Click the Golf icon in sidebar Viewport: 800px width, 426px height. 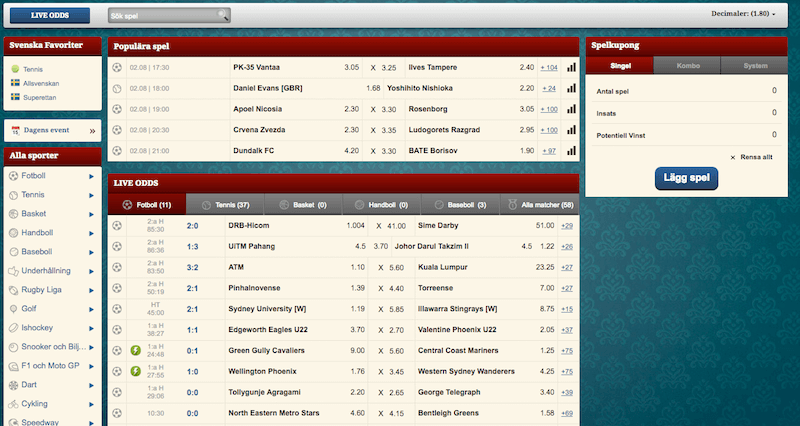coord(13,309)
